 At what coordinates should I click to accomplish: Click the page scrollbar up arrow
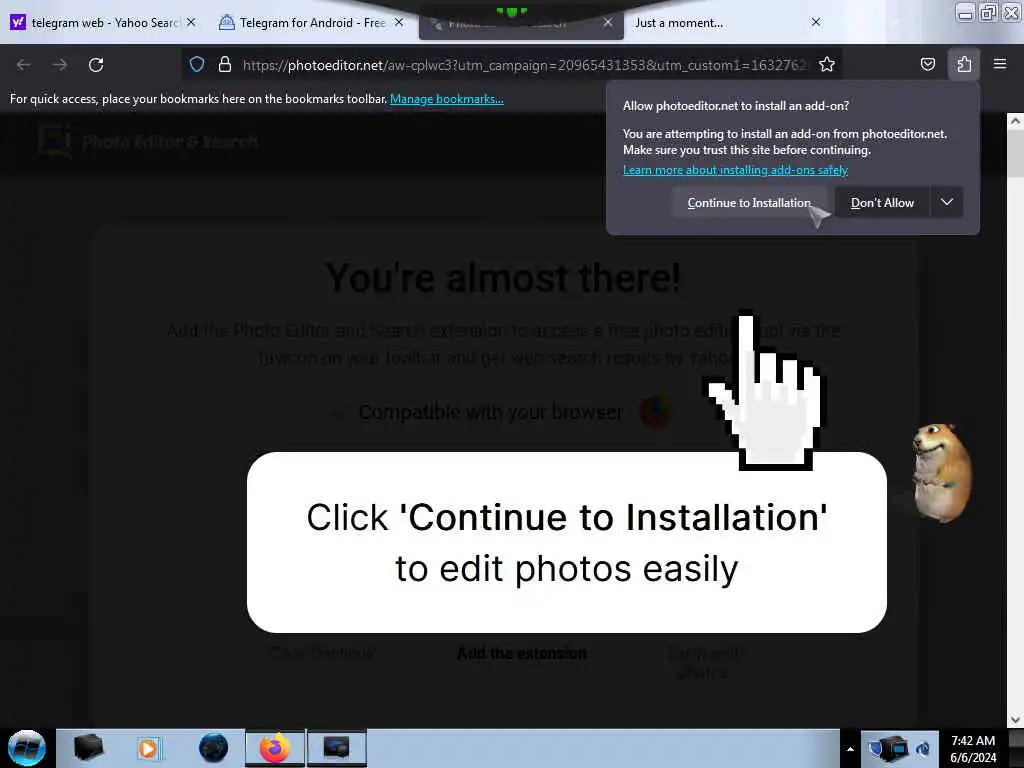point(1015,121)
